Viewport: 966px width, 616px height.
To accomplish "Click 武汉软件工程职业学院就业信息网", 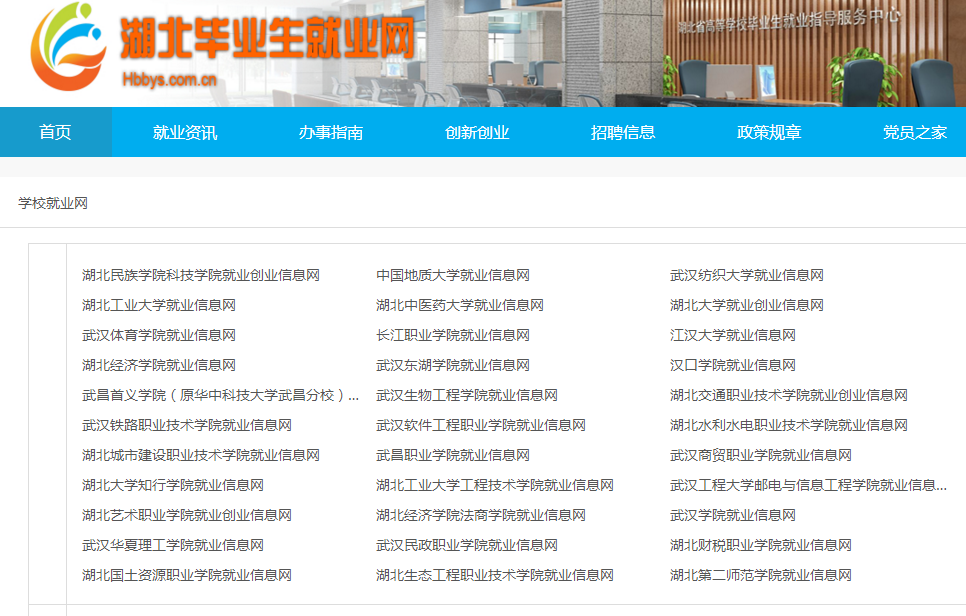I will 480,425.
